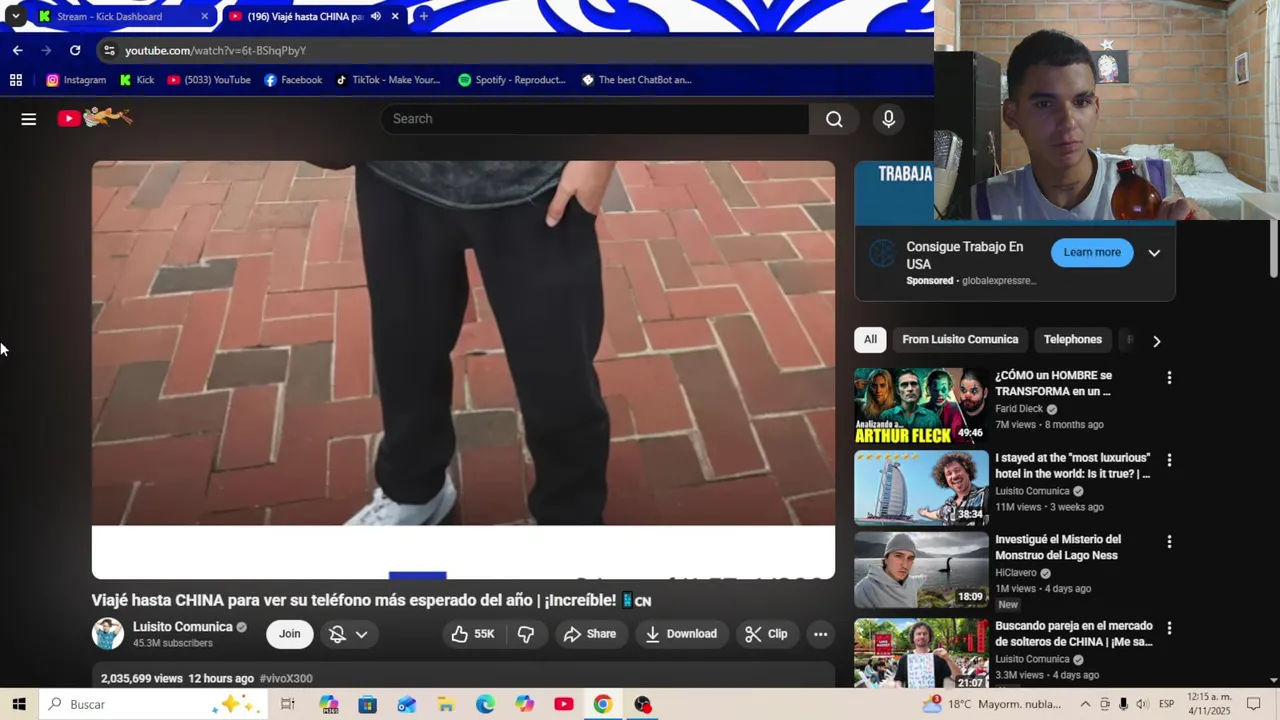Open Farid Dieck channel name

1019,409
